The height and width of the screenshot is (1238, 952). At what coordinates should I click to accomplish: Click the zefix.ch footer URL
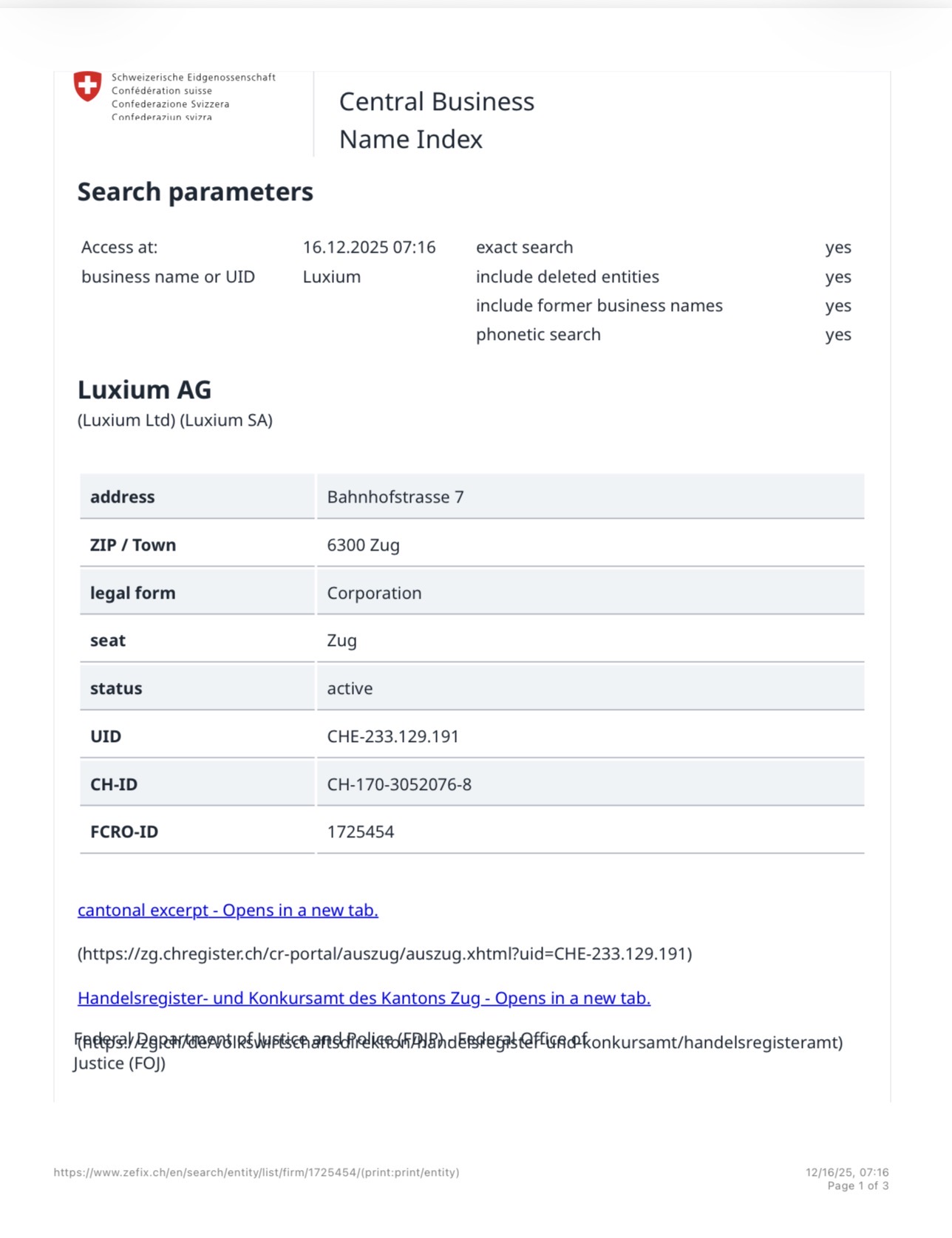(256, 1172)
